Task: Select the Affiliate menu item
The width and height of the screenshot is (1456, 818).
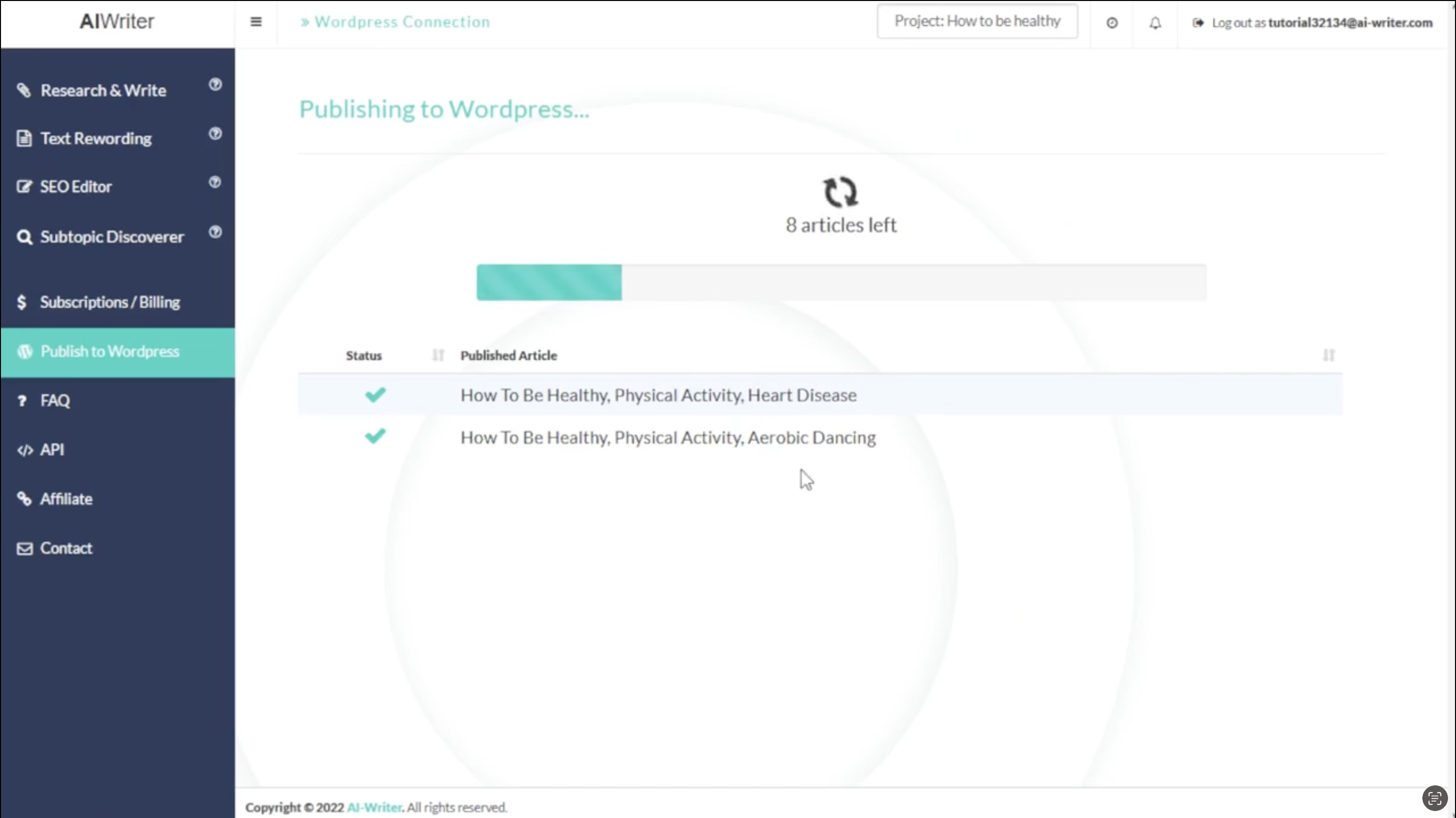Action: click(65, 498)
